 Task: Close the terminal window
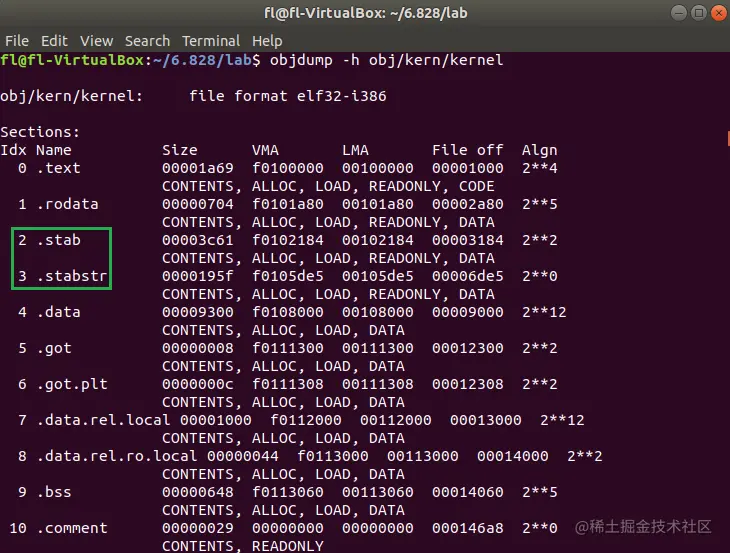point(719,13)
